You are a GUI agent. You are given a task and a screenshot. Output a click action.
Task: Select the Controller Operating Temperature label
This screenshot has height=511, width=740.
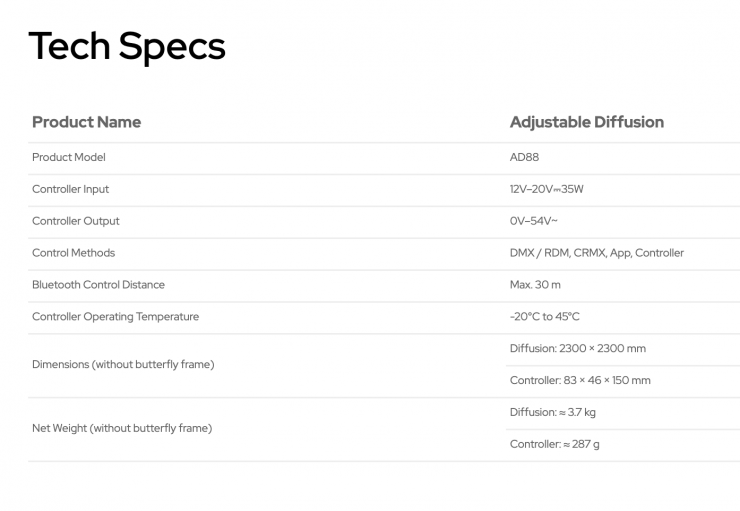pyautogui.click(x=116, y=317)
